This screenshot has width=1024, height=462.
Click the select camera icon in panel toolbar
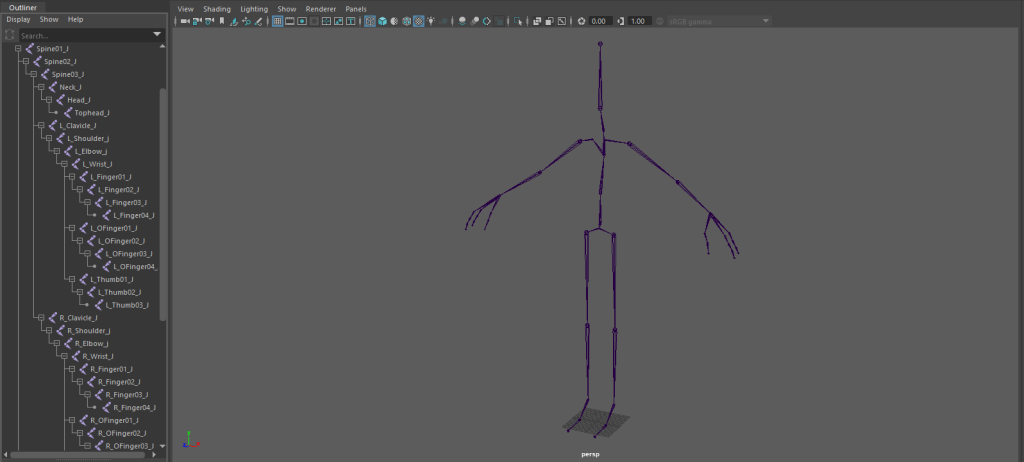pyautogui.click(x=183, y=21)
